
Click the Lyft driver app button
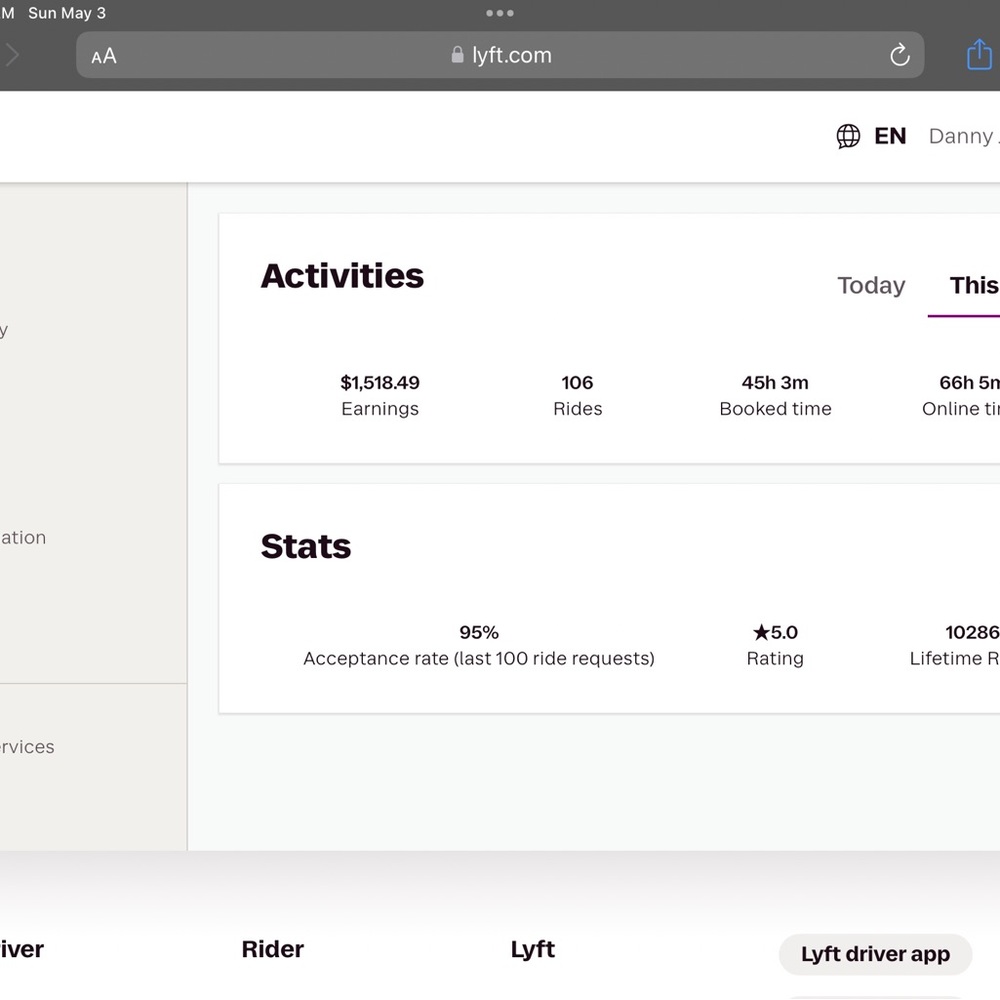click(x=875, y=954)
